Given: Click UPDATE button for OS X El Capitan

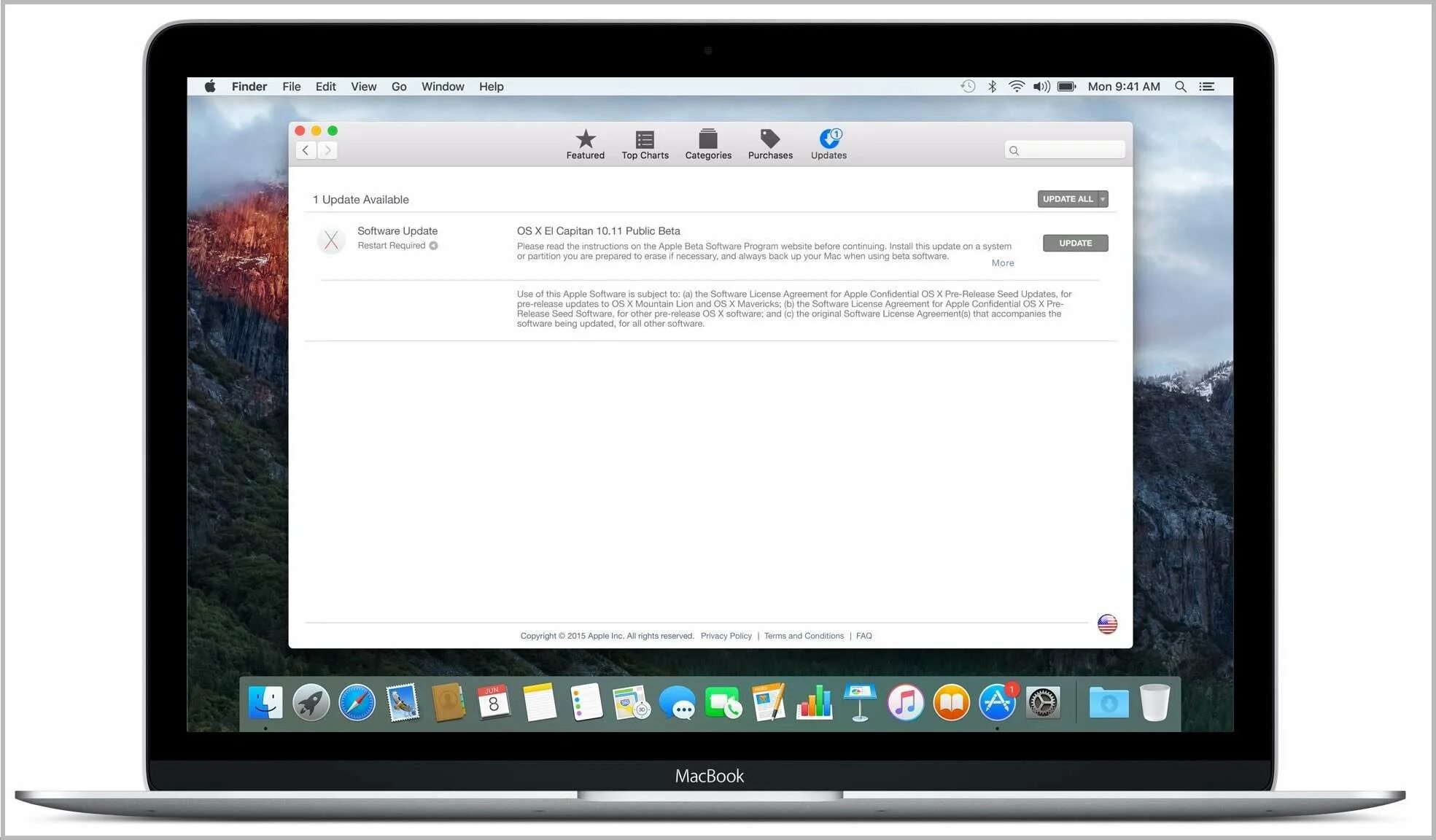Looking at the screenshot, I should click(x=1075, y=242).
